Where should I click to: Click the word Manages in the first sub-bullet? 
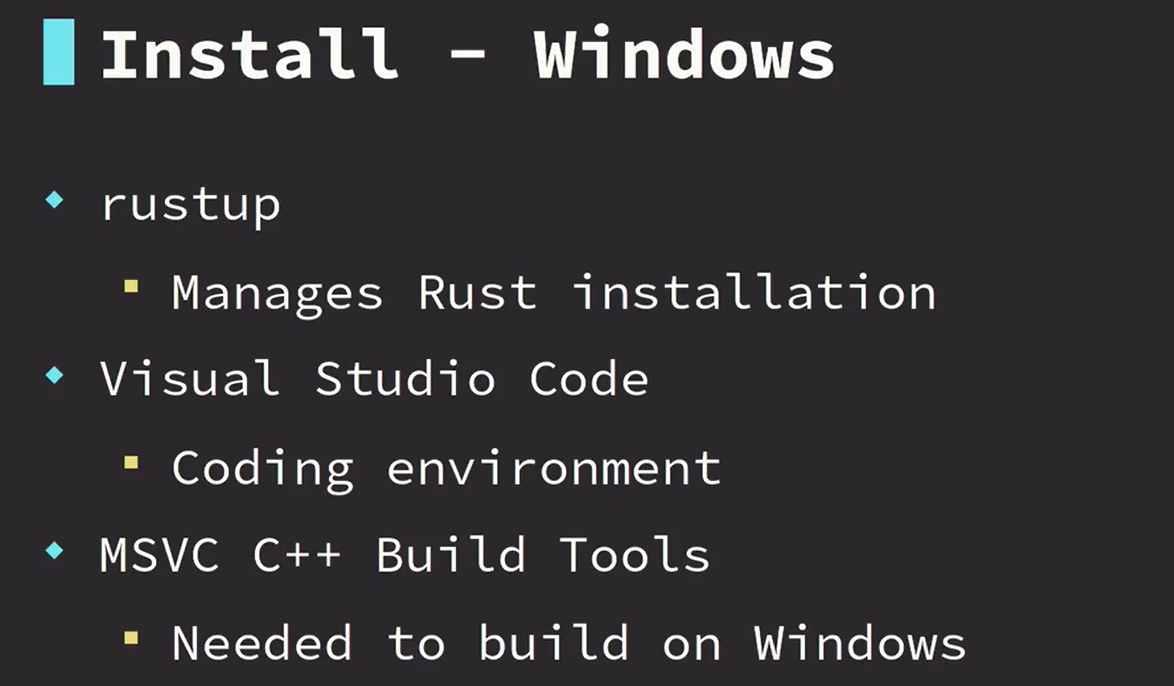click(x=277, y=293)
